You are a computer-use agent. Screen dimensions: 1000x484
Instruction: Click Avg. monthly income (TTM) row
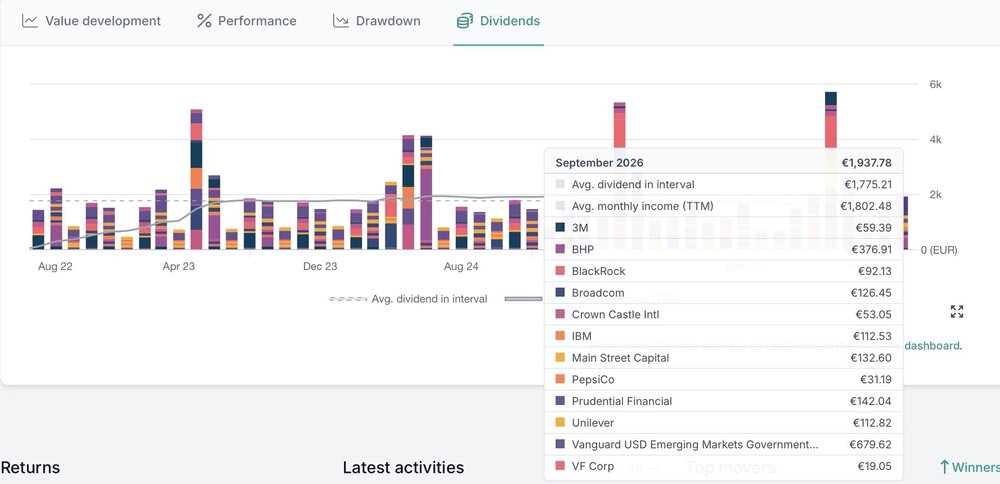[723, 206]
